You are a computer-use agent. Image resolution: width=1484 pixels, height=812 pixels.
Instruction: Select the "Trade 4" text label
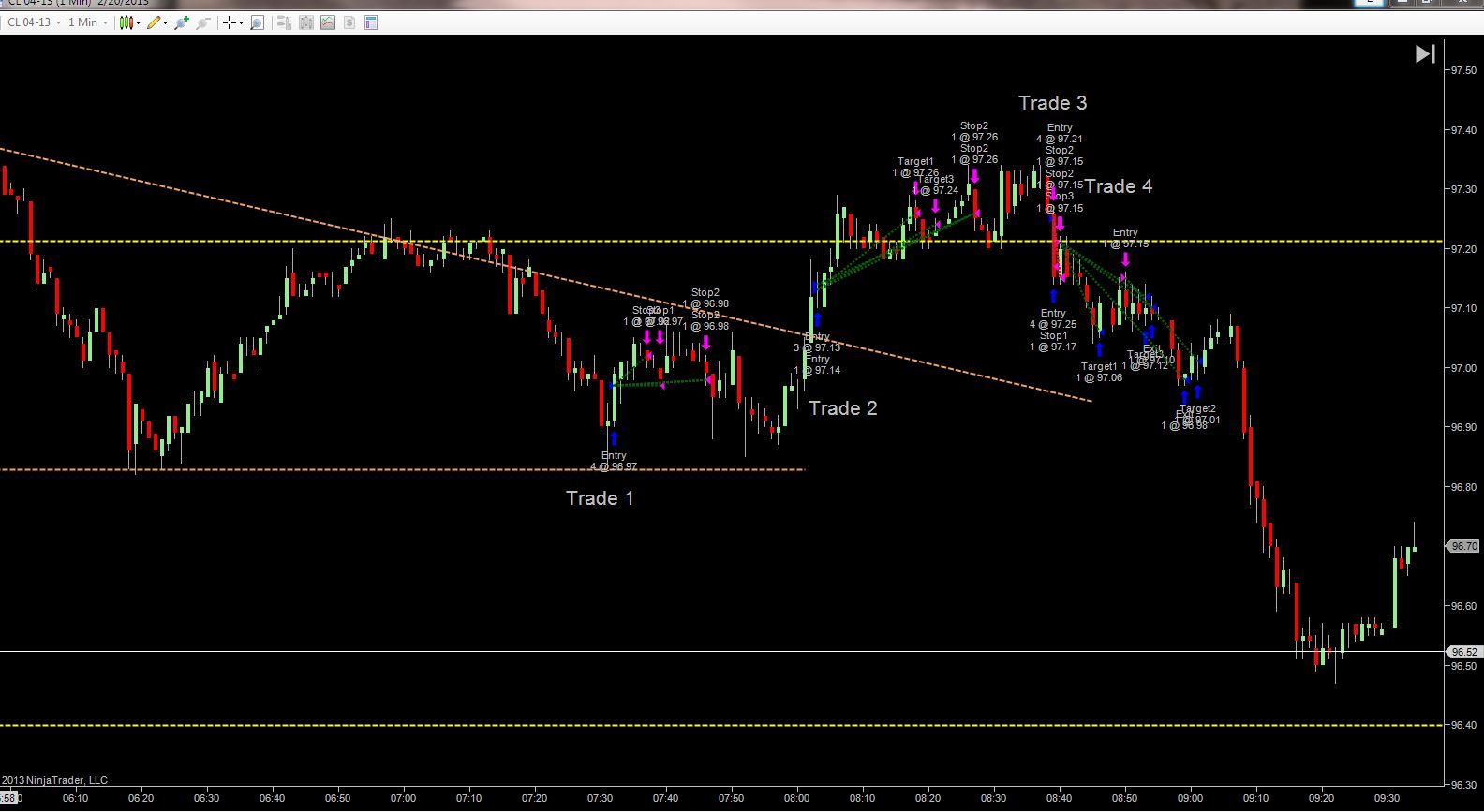pos(1119,186)
